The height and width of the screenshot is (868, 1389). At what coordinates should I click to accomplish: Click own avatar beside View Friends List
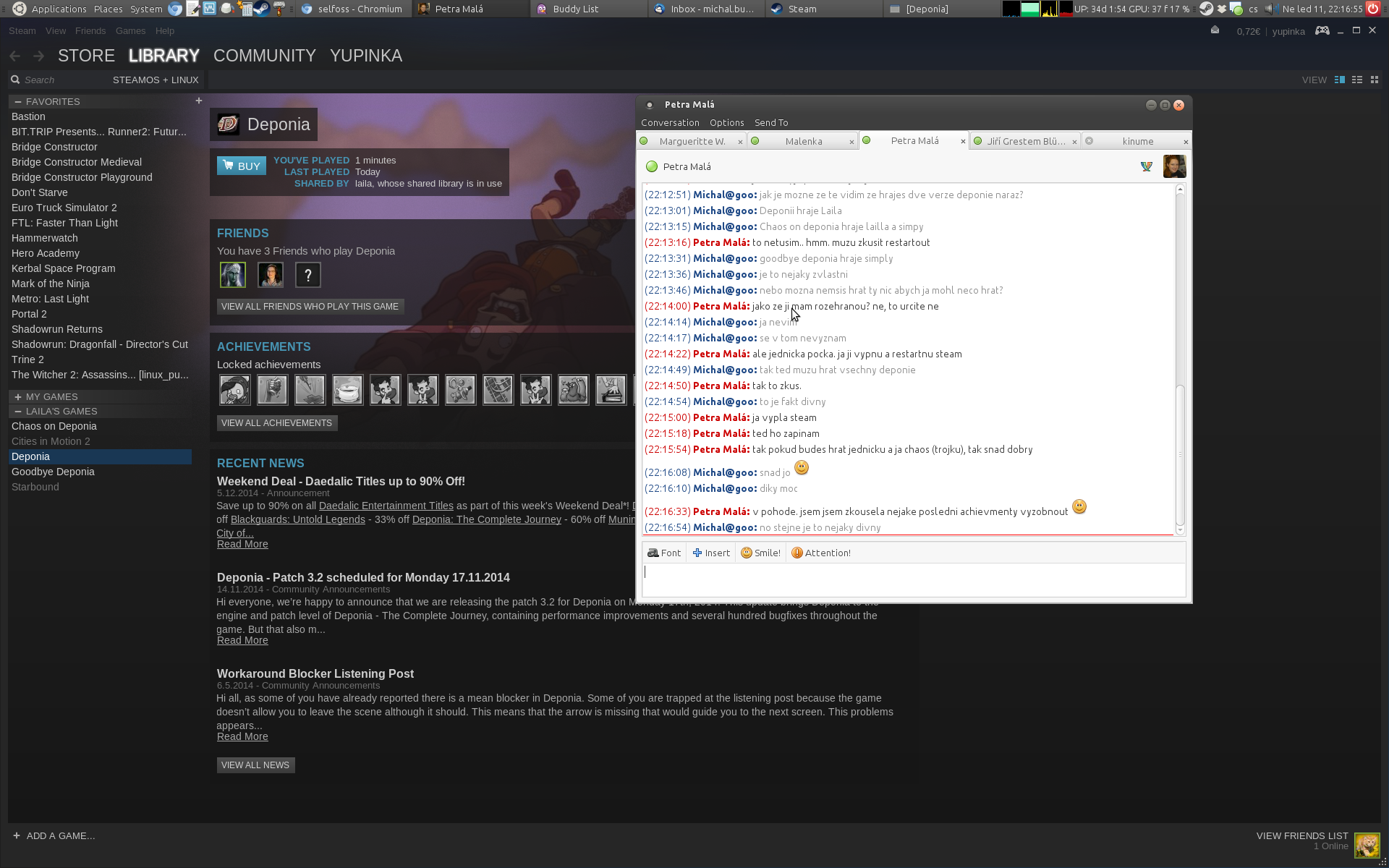pyautogui.click(x=1367, y=845)
